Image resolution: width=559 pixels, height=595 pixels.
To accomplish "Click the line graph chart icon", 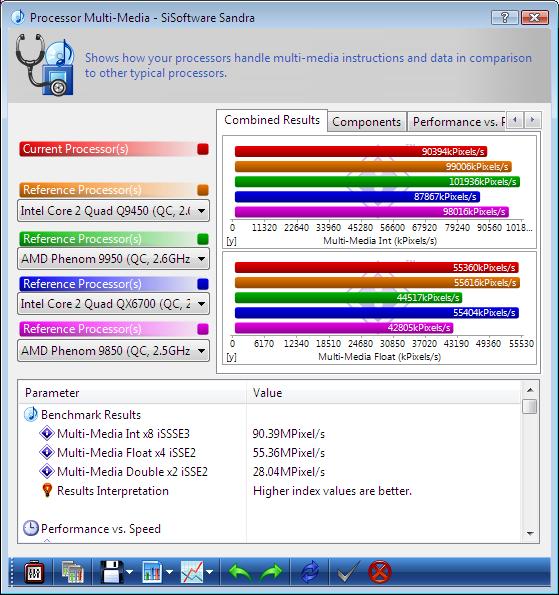I will click(x=192, y=572).
